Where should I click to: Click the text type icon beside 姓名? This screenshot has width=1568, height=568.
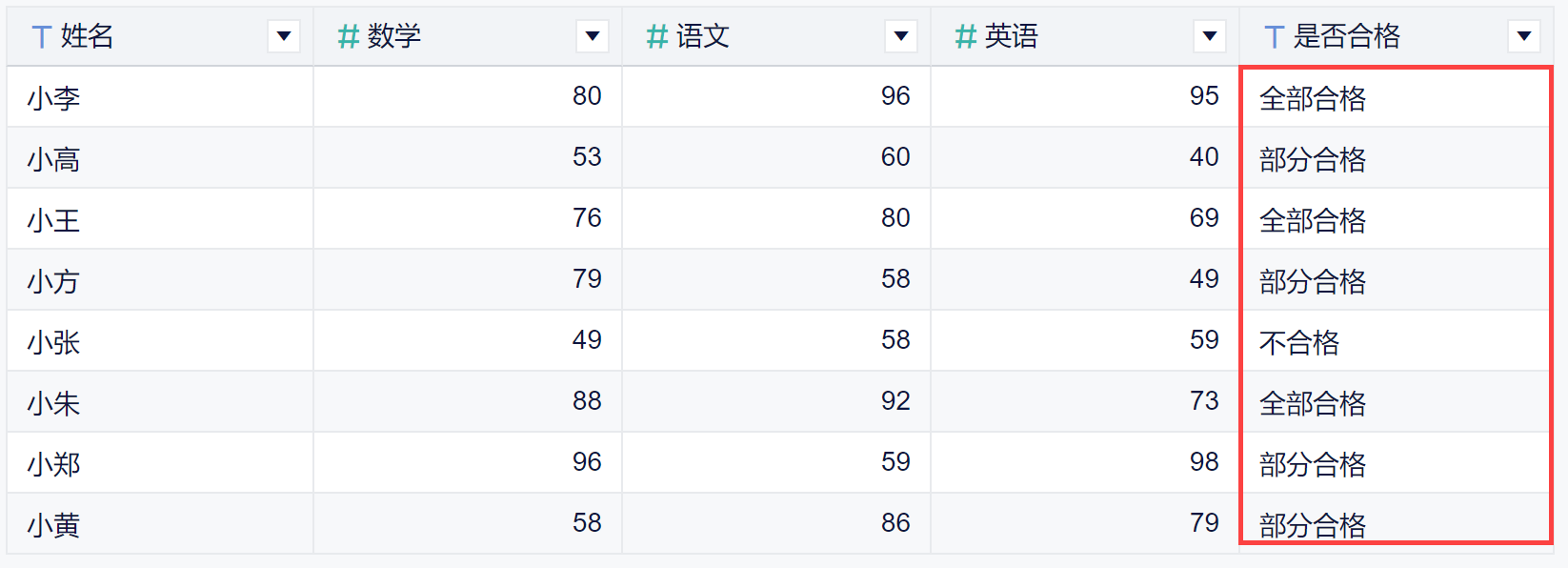tap(41, 37)
